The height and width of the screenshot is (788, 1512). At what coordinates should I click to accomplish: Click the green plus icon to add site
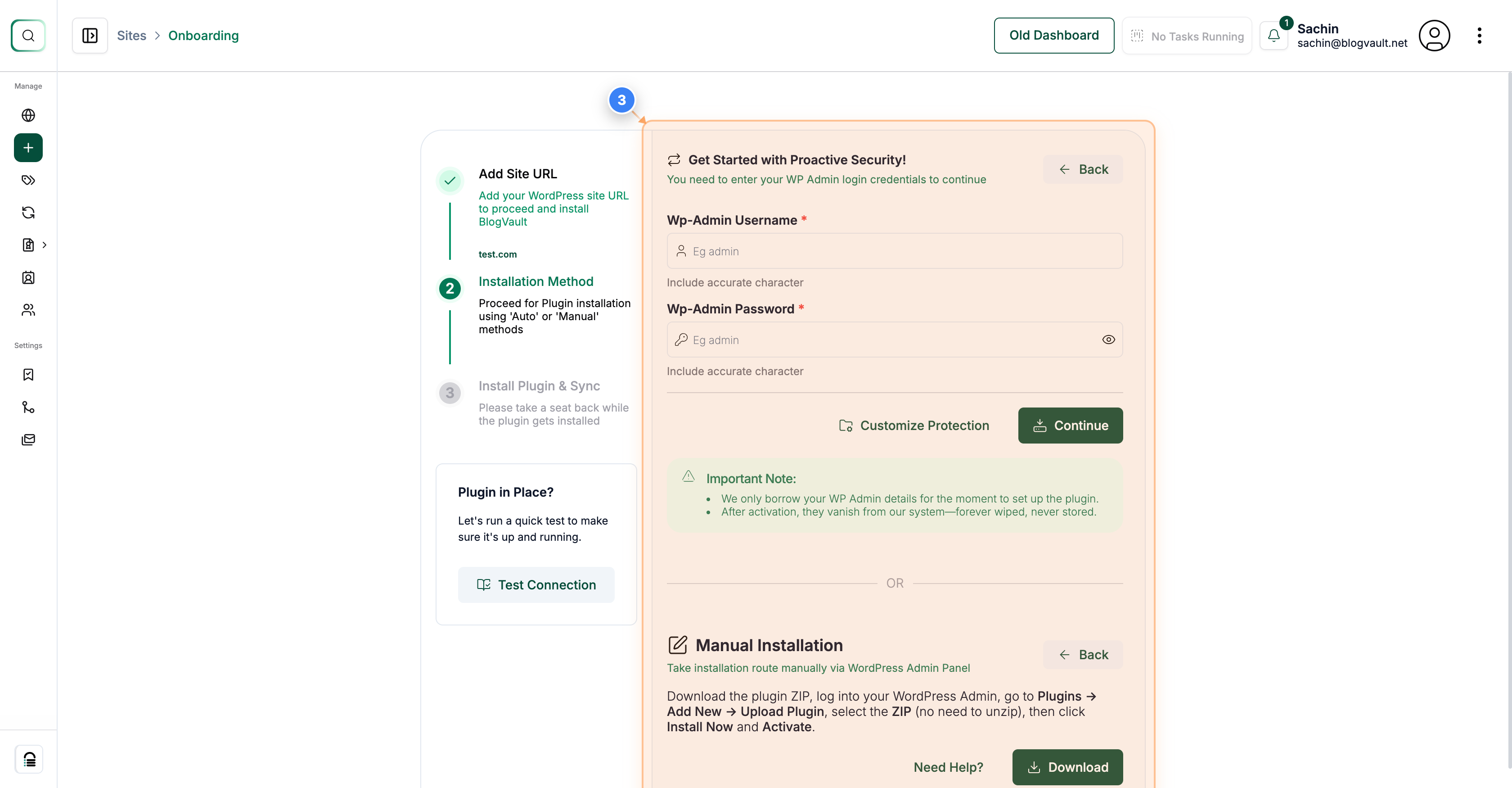(27, 147)
